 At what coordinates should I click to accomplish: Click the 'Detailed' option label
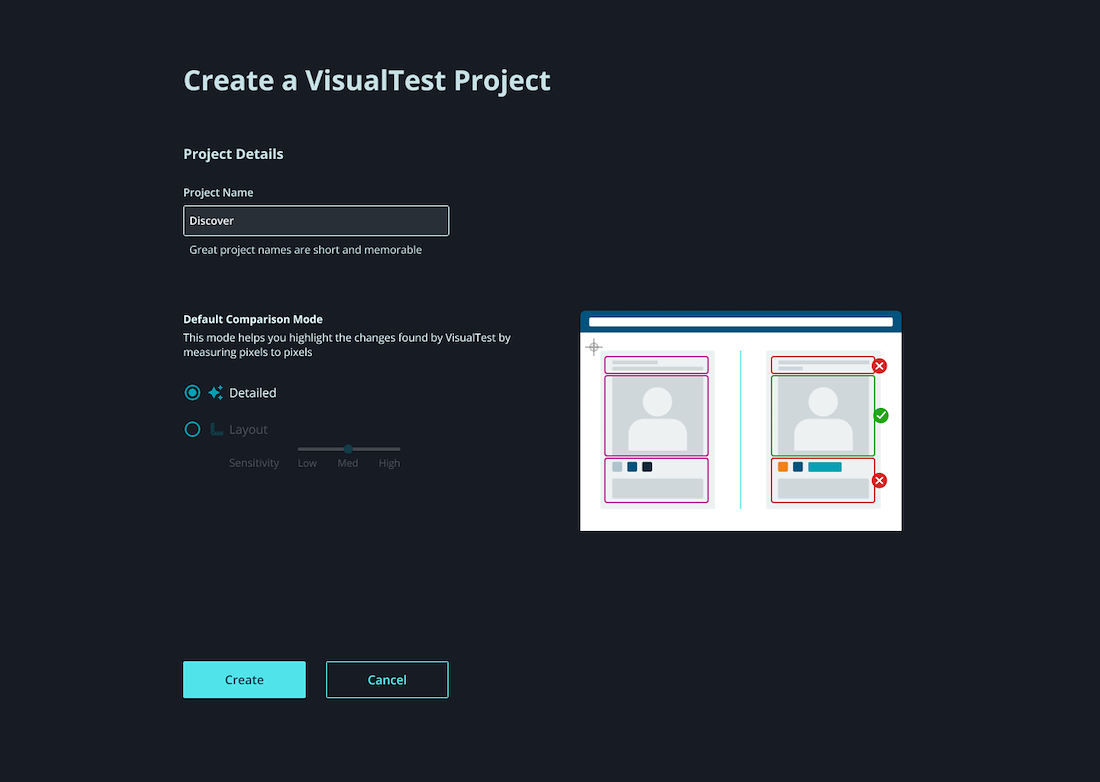point(253,393)
